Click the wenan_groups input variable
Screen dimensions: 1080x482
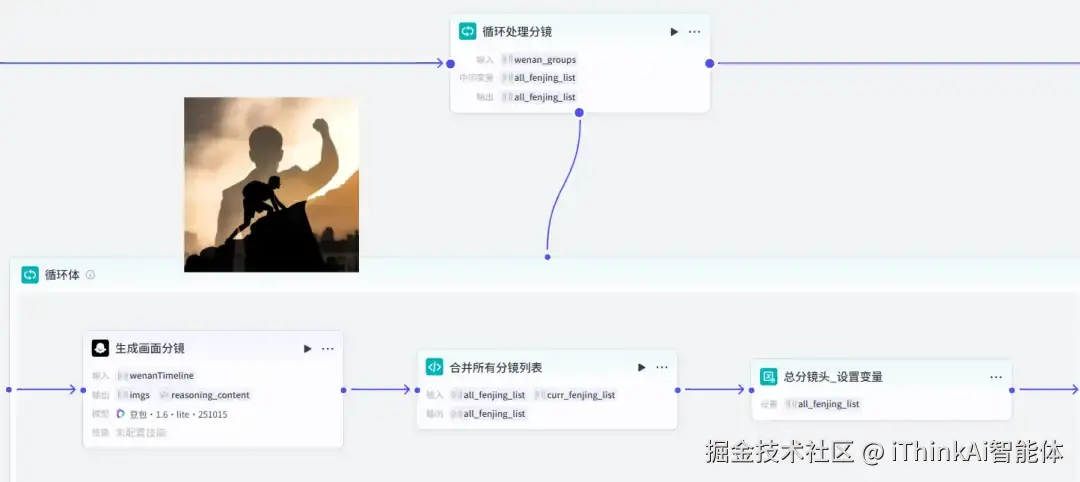[539, 60]
